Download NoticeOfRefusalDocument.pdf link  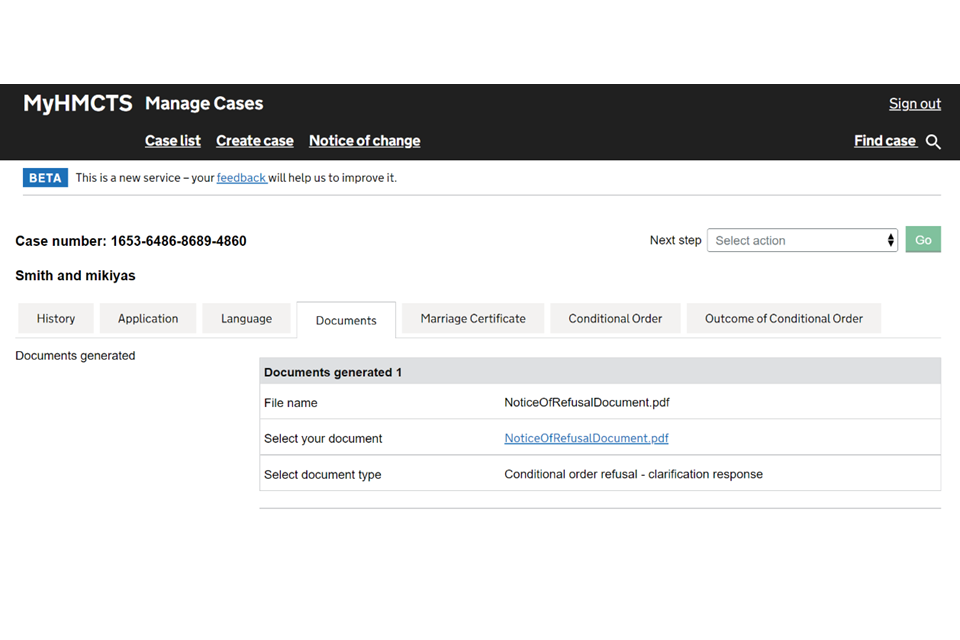tap(586, 438)
